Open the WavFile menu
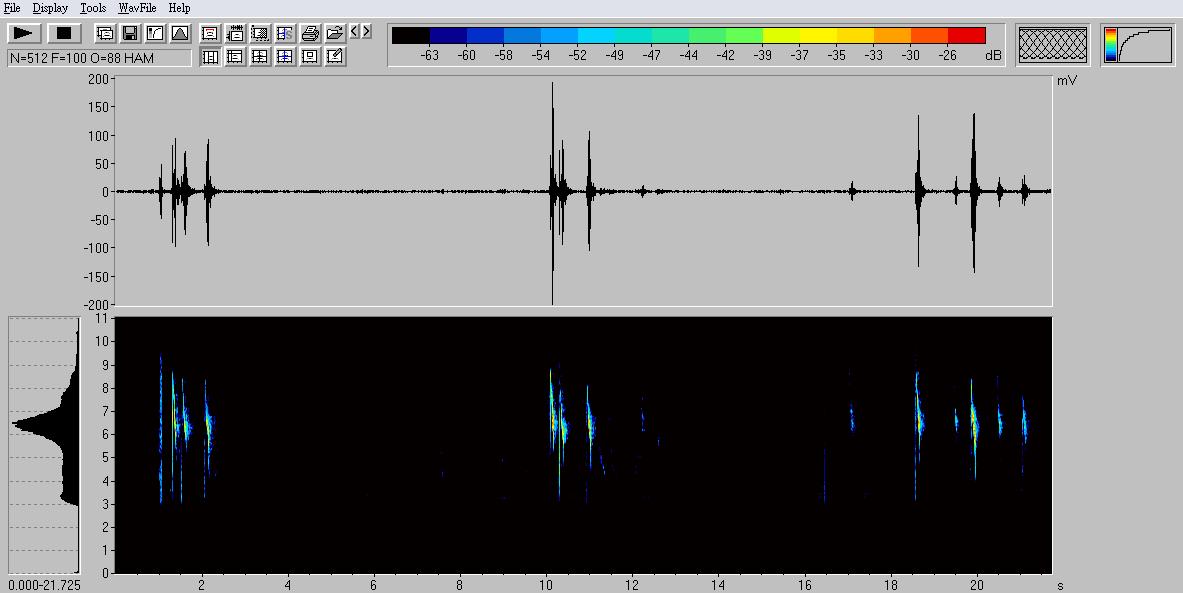The width and height of the screenshot is (1183, 593). [x=136, y=8]
